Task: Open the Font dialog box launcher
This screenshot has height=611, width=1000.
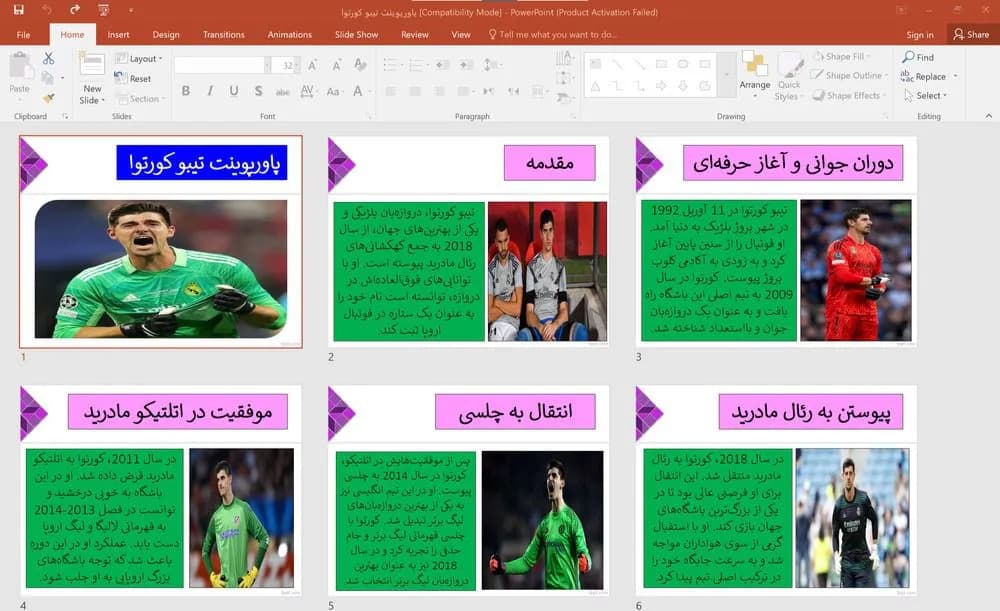Action: point(369,116)
